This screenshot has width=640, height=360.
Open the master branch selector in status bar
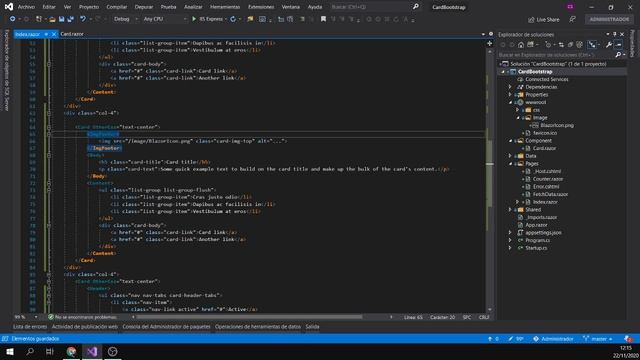coord(598,339)
